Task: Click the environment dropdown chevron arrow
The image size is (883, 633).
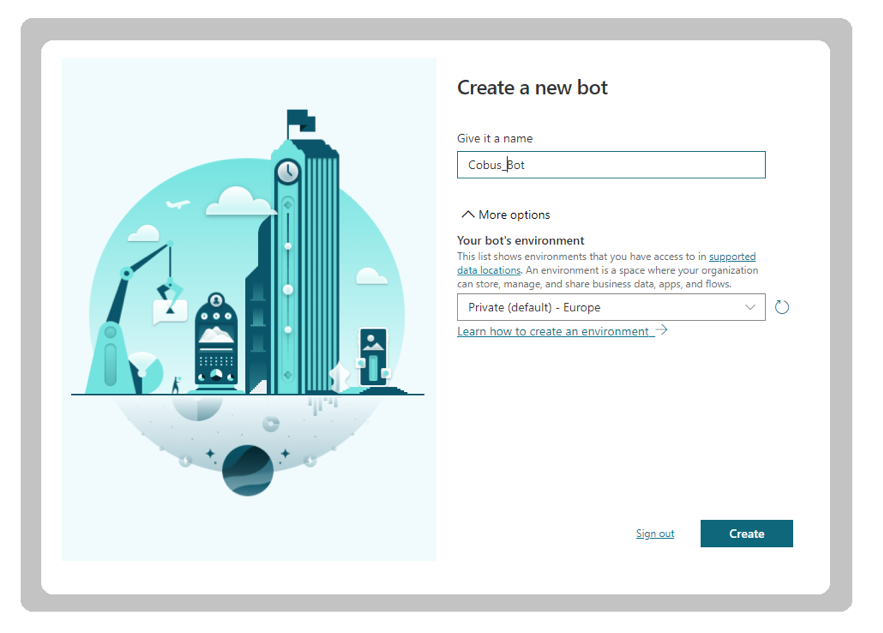Action: pyautogui.click(x=750, y=307)
